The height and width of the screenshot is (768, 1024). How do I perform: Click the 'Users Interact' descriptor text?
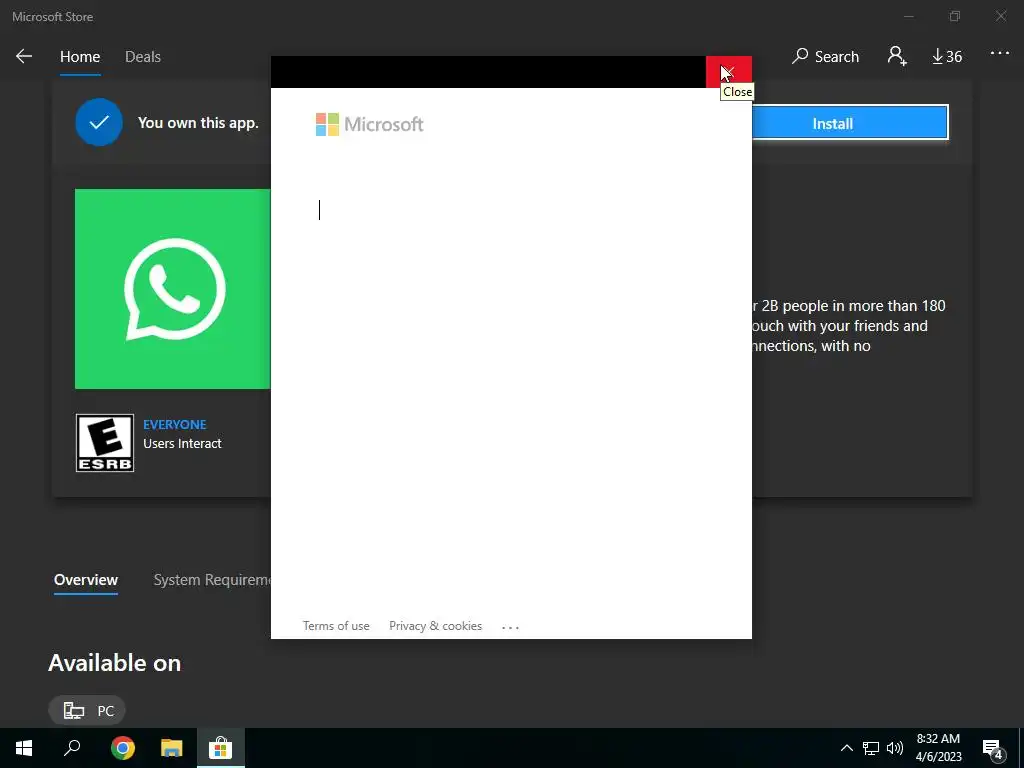tap(182, 443)
